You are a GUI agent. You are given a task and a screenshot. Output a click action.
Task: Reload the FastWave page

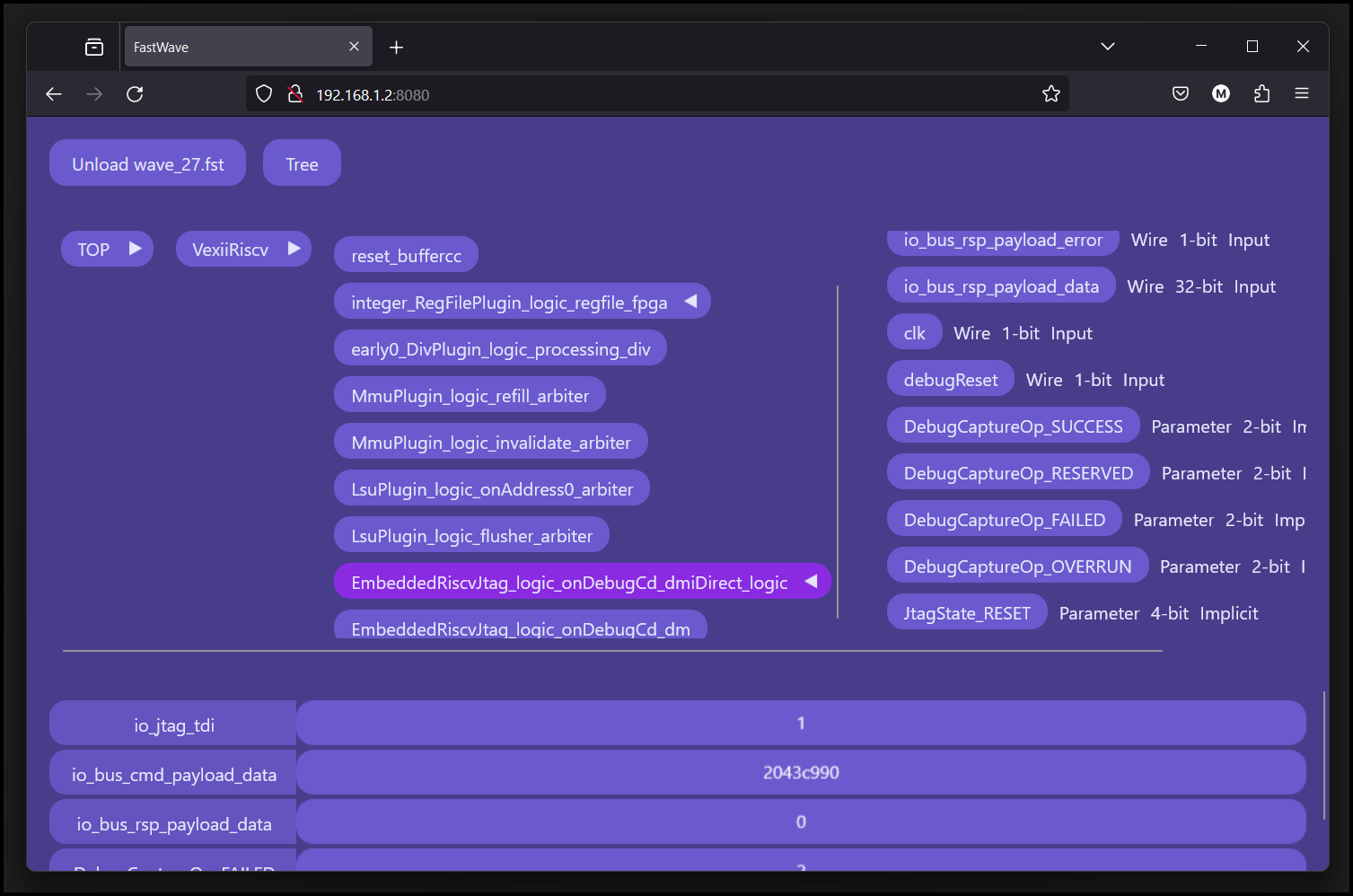[x=135, y=94]
